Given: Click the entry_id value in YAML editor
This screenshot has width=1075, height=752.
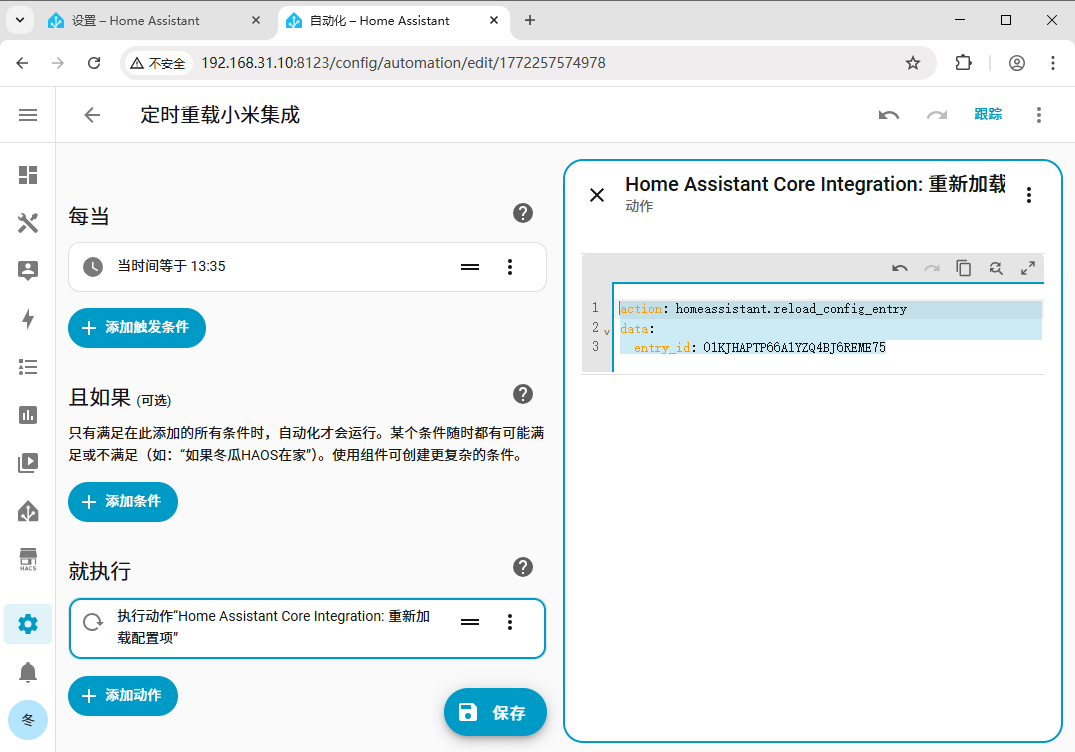Looking at the screenshot, I should point(794,348).
